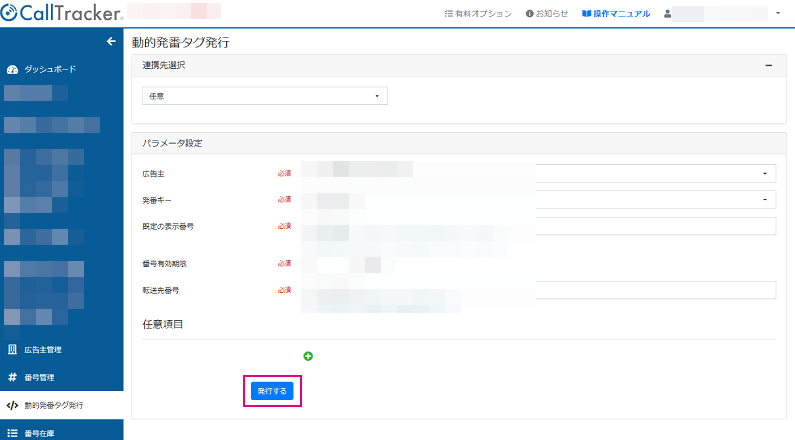This screenshot has height=440, width=795.
Task: Click the 動的発番タグ発行 page title
Action: [180, 43]
